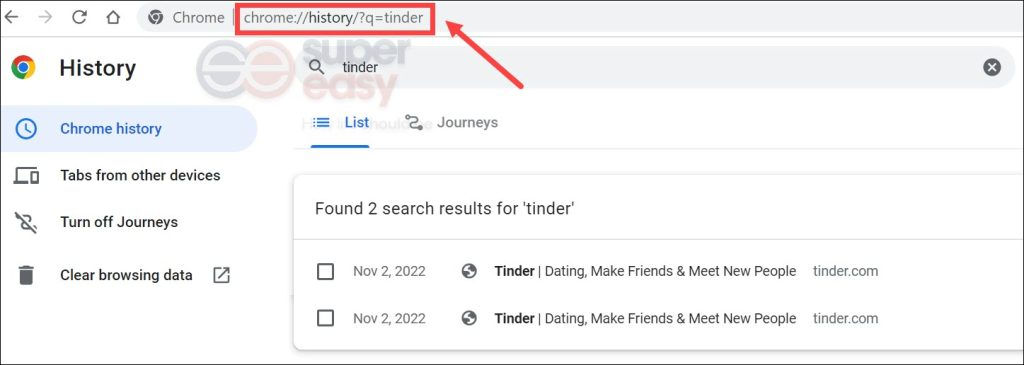
Task: Click the history search text field
Action: [x=653, y=67]
